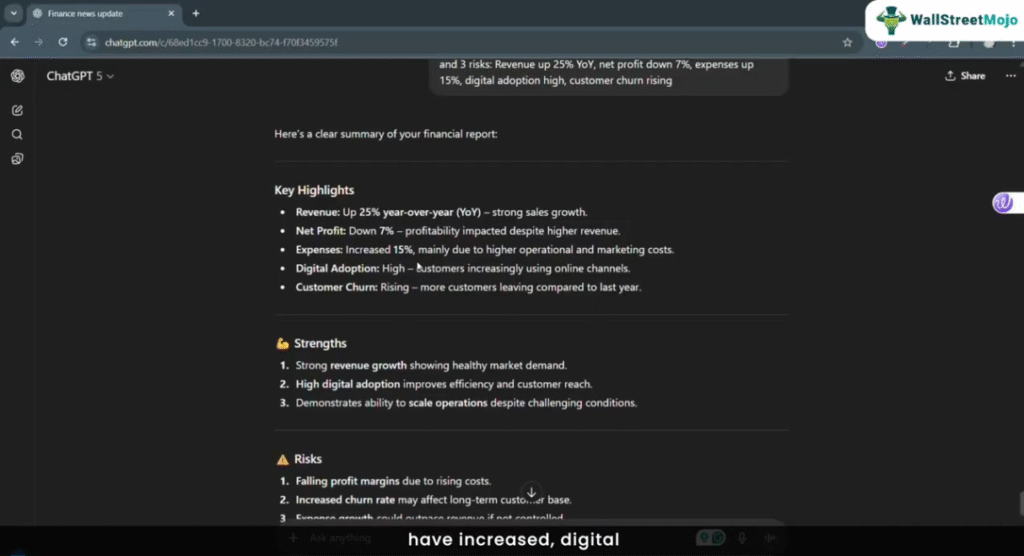Open search chats magnifier icon
The width and height of the screenshot is (1024, 556).
(17, 135)
